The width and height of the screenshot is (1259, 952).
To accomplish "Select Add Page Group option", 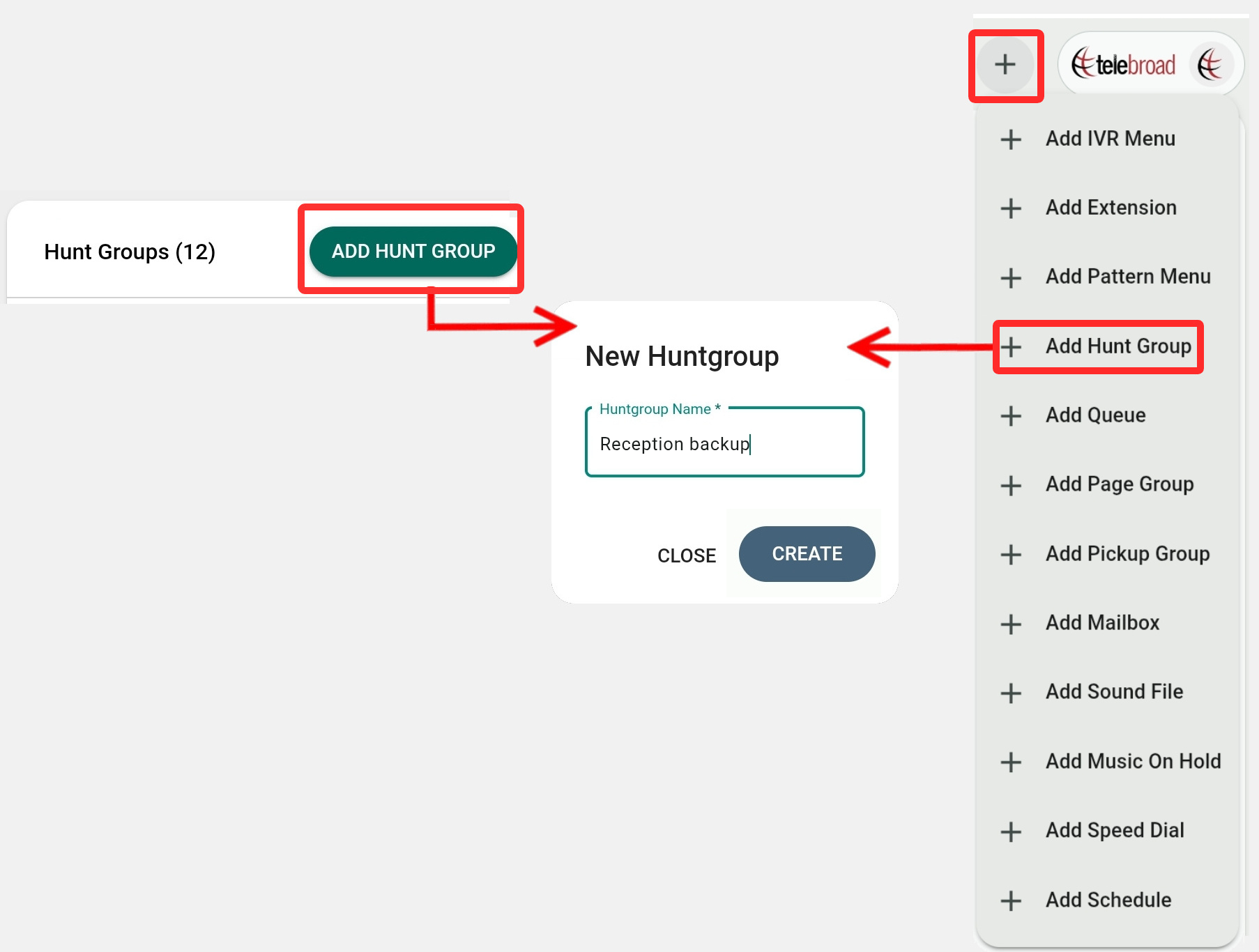I will (x=1107, y=484).
